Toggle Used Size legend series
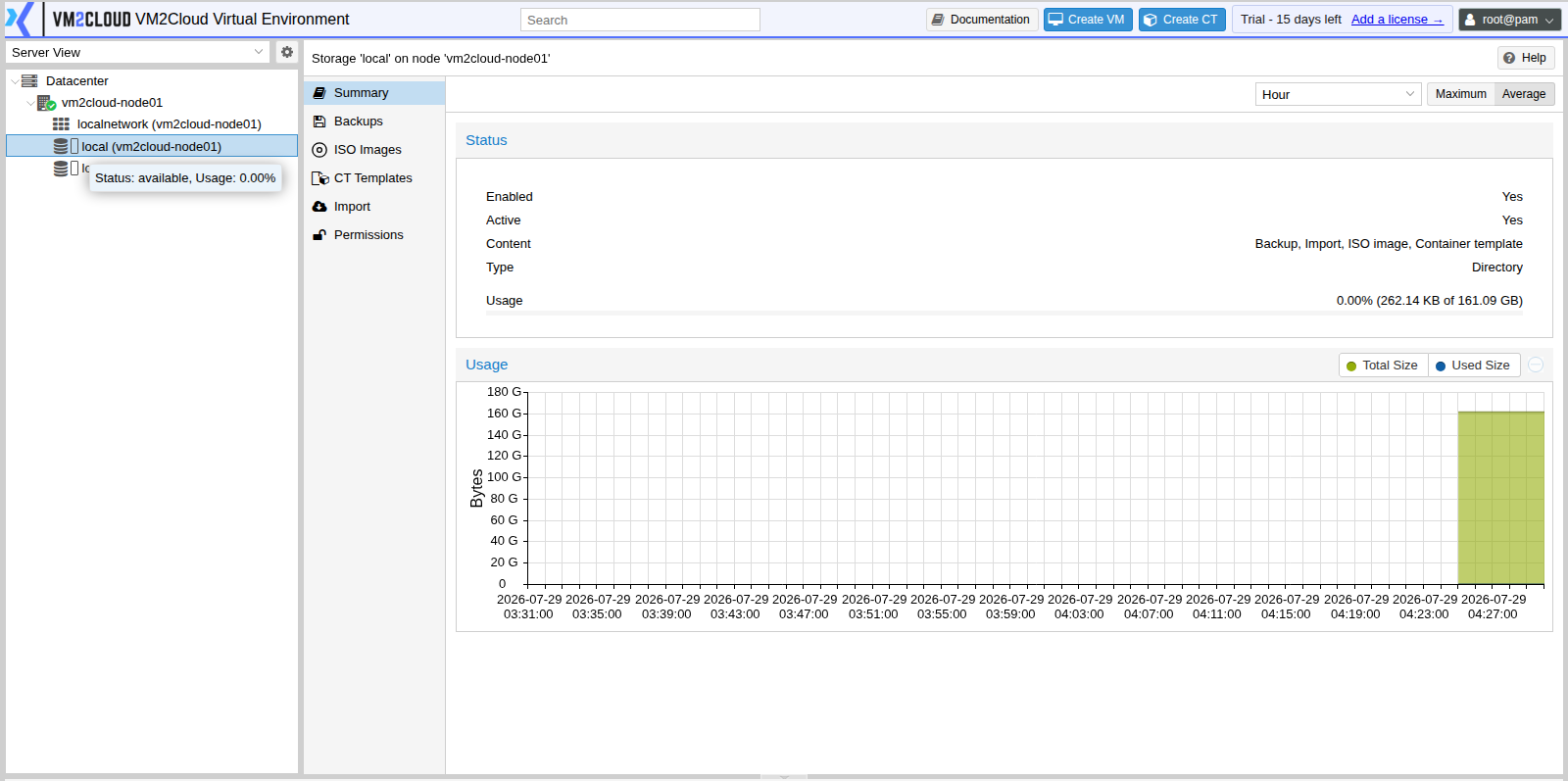1568x781 pixels. pyautogui.click(x=1473, y=366)
